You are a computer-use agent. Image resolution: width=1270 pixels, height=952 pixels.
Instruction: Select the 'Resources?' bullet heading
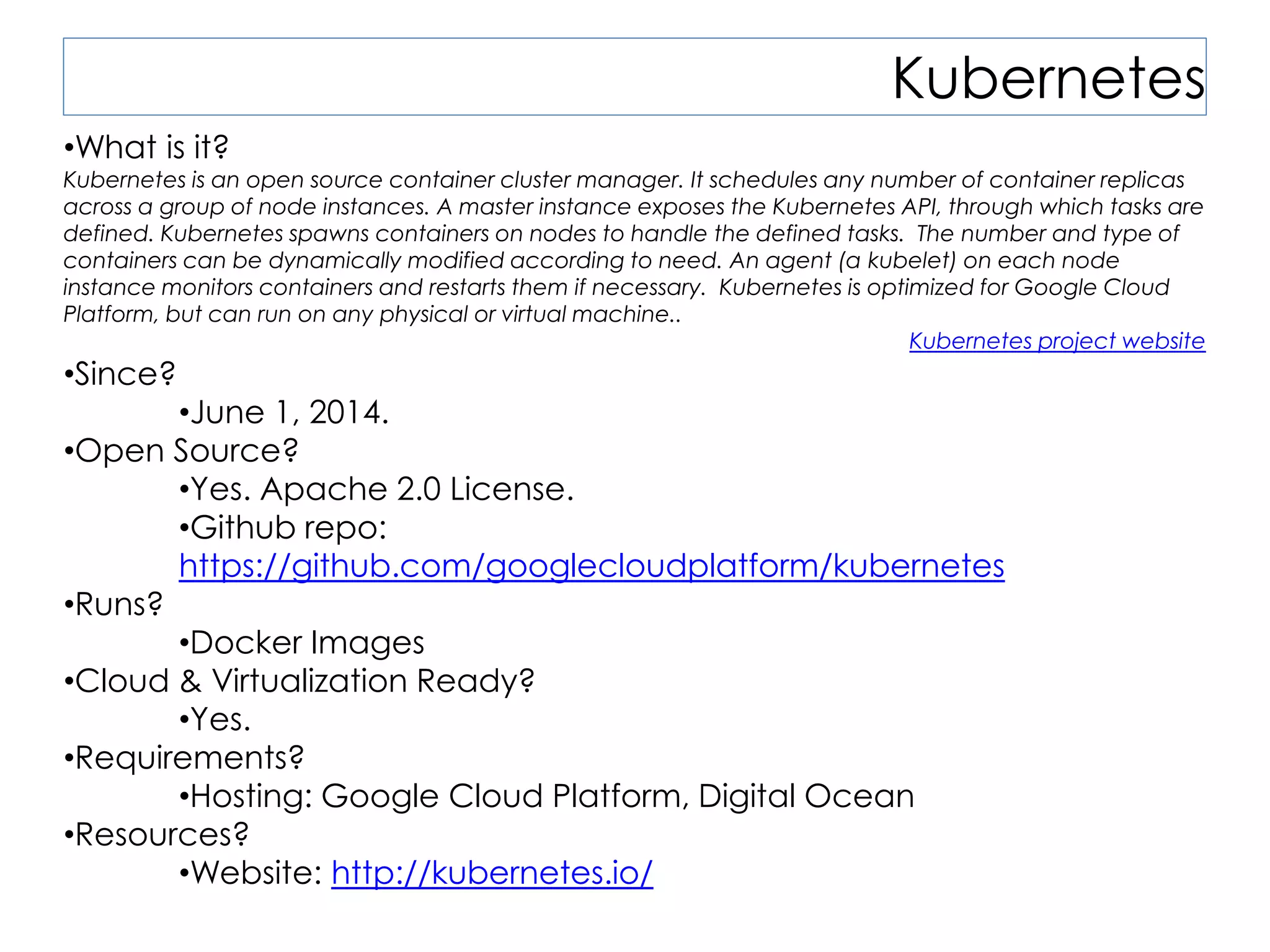(156, 835)
